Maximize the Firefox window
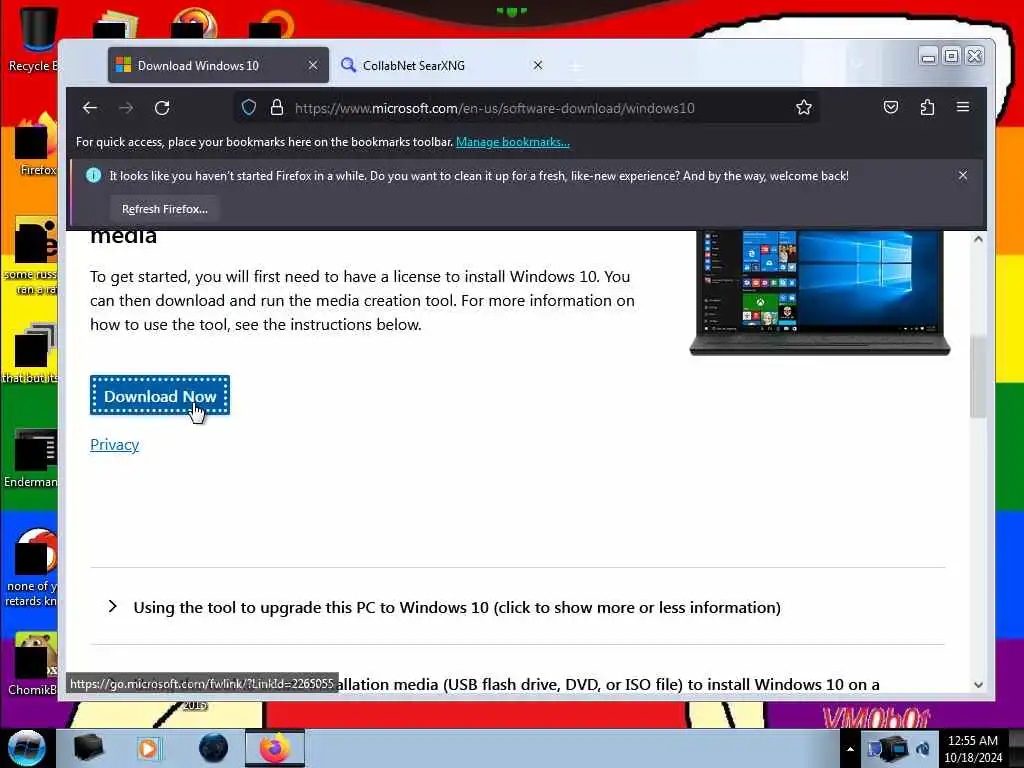This screenshot has width=1024, height=768. (x=952, y=57)
